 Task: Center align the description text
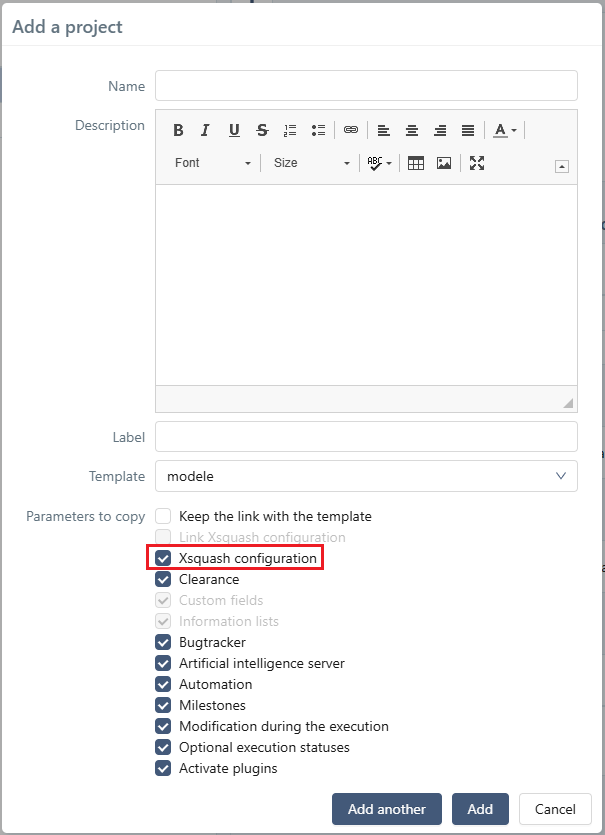(x=412, y=130)
